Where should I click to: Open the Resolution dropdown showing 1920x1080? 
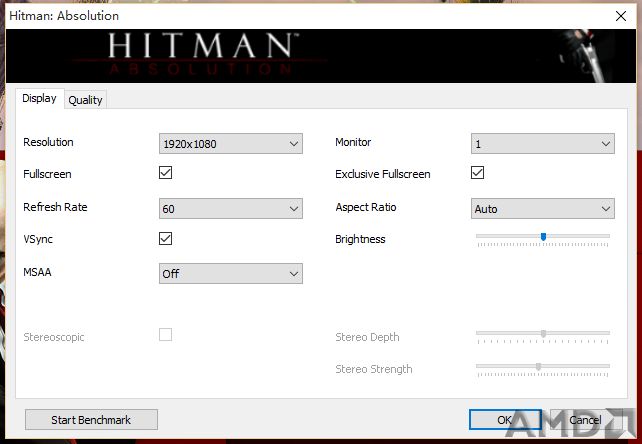231,144
